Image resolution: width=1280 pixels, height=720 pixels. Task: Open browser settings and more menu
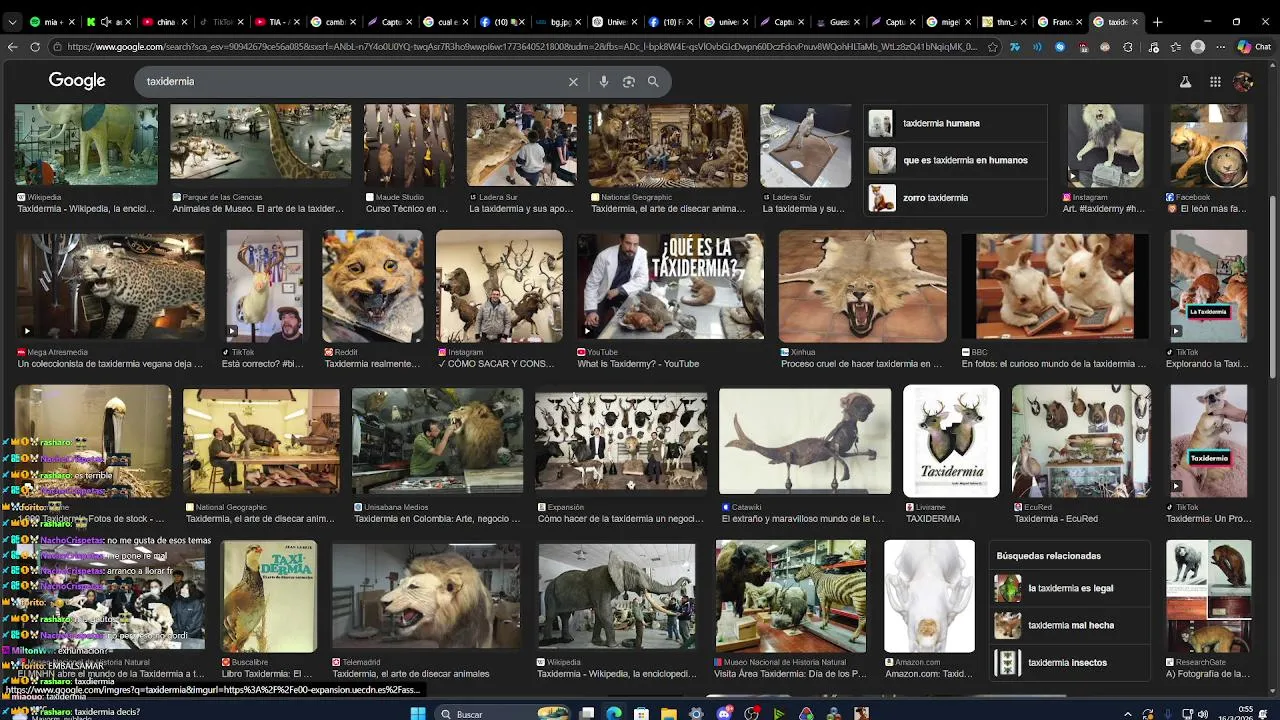(x=1220, y=47)
